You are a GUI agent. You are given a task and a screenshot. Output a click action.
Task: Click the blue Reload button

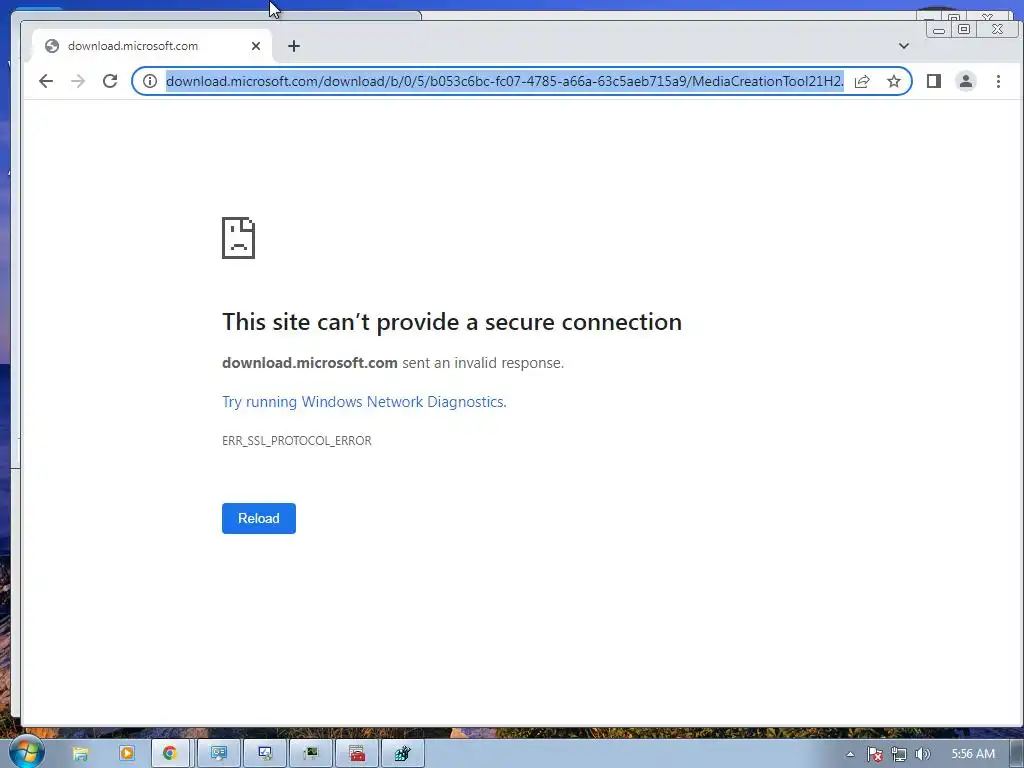(259, 519)
